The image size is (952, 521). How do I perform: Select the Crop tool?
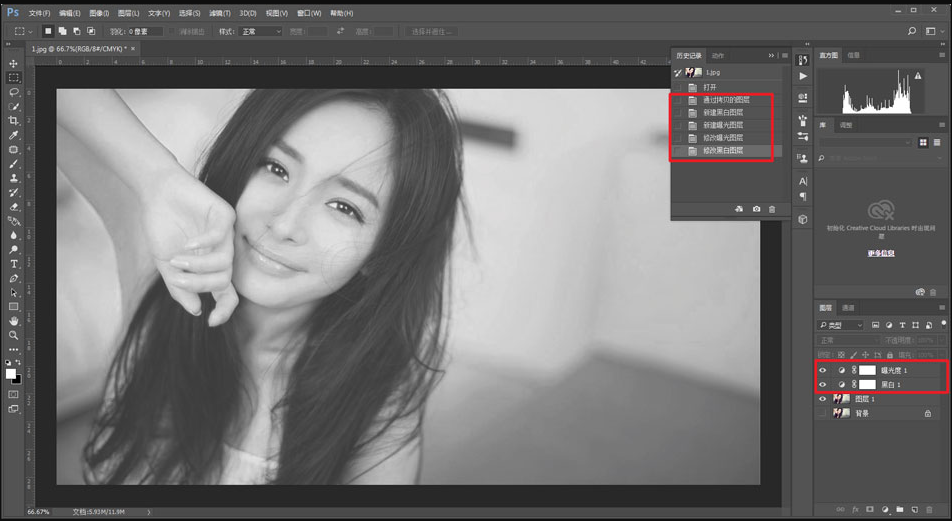(x=14, y=120)
